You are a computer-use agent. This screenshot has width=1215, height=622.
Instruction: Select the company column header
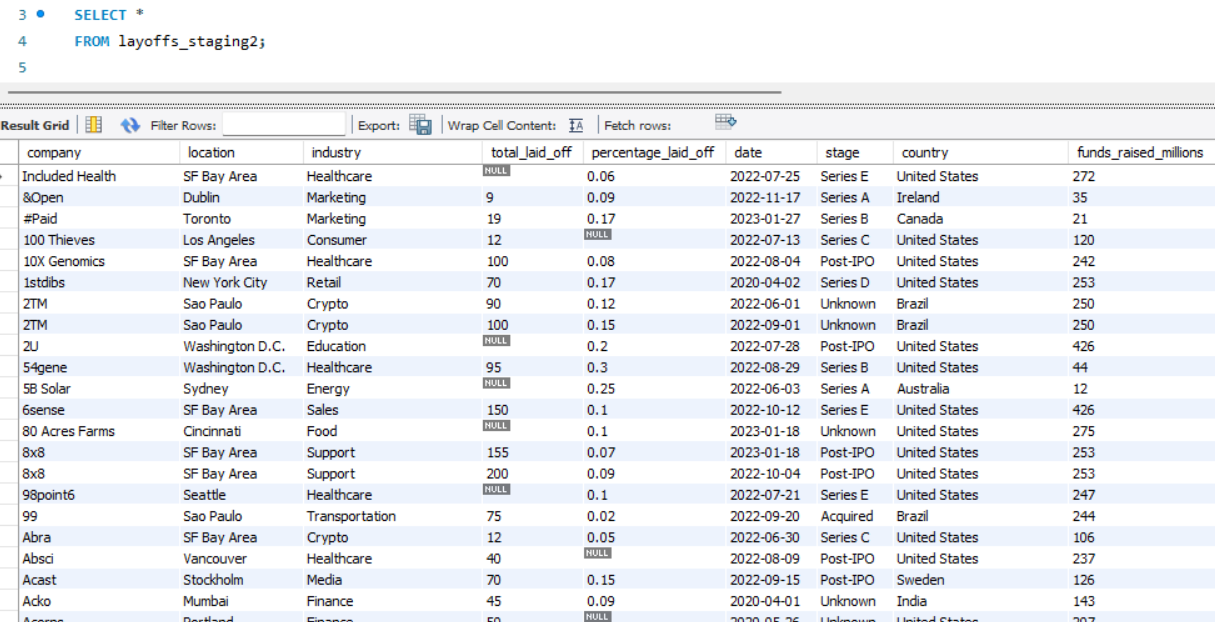[x=99, y=153]
